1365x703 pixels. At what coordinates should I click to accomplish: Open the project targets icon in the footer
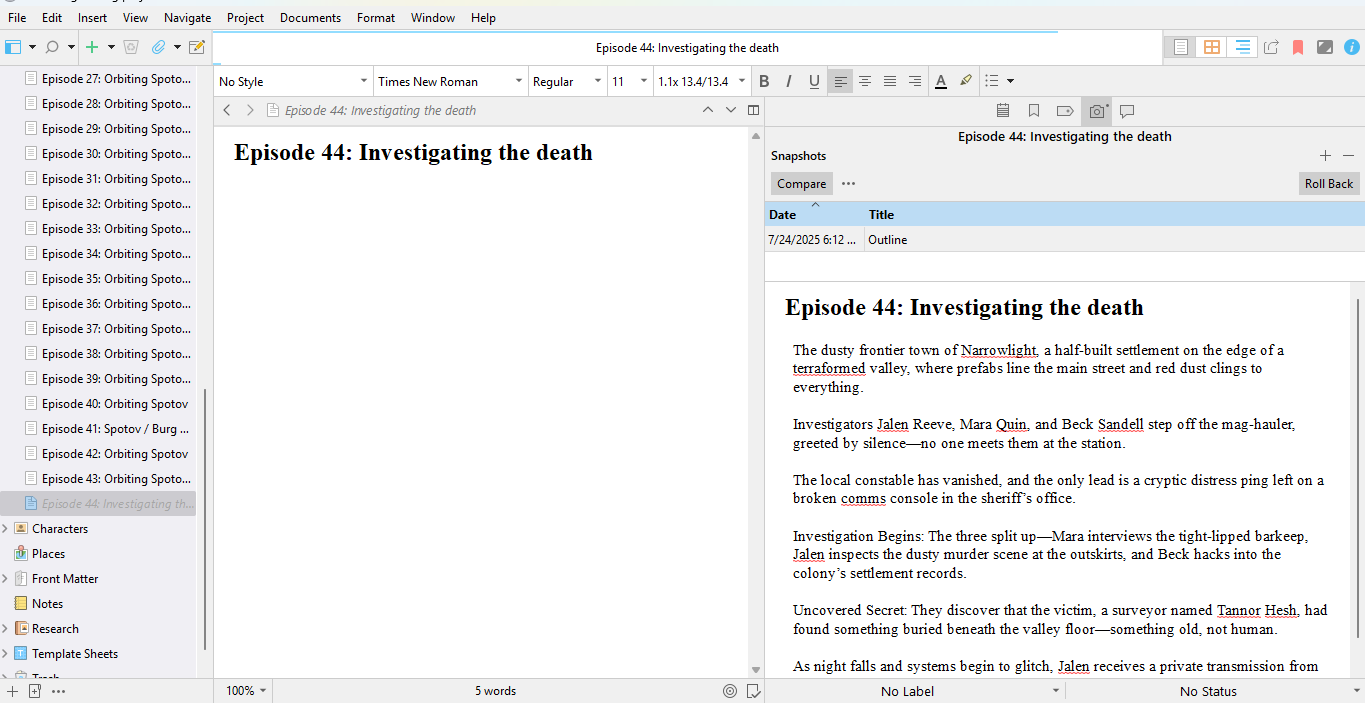(x=730, y=691)
